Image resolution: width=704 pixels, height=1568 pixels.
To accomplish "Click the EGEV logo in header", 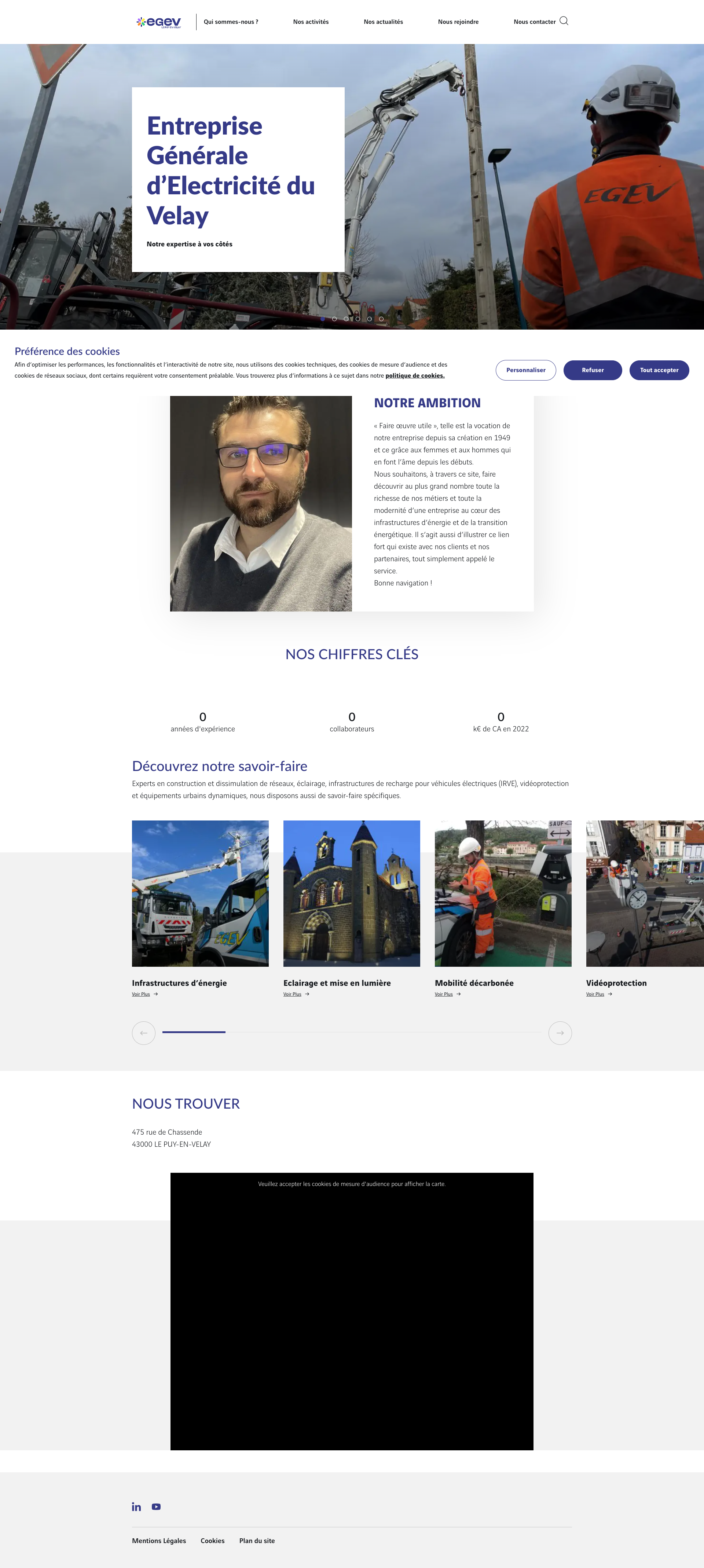I will [x=158, y=22].
